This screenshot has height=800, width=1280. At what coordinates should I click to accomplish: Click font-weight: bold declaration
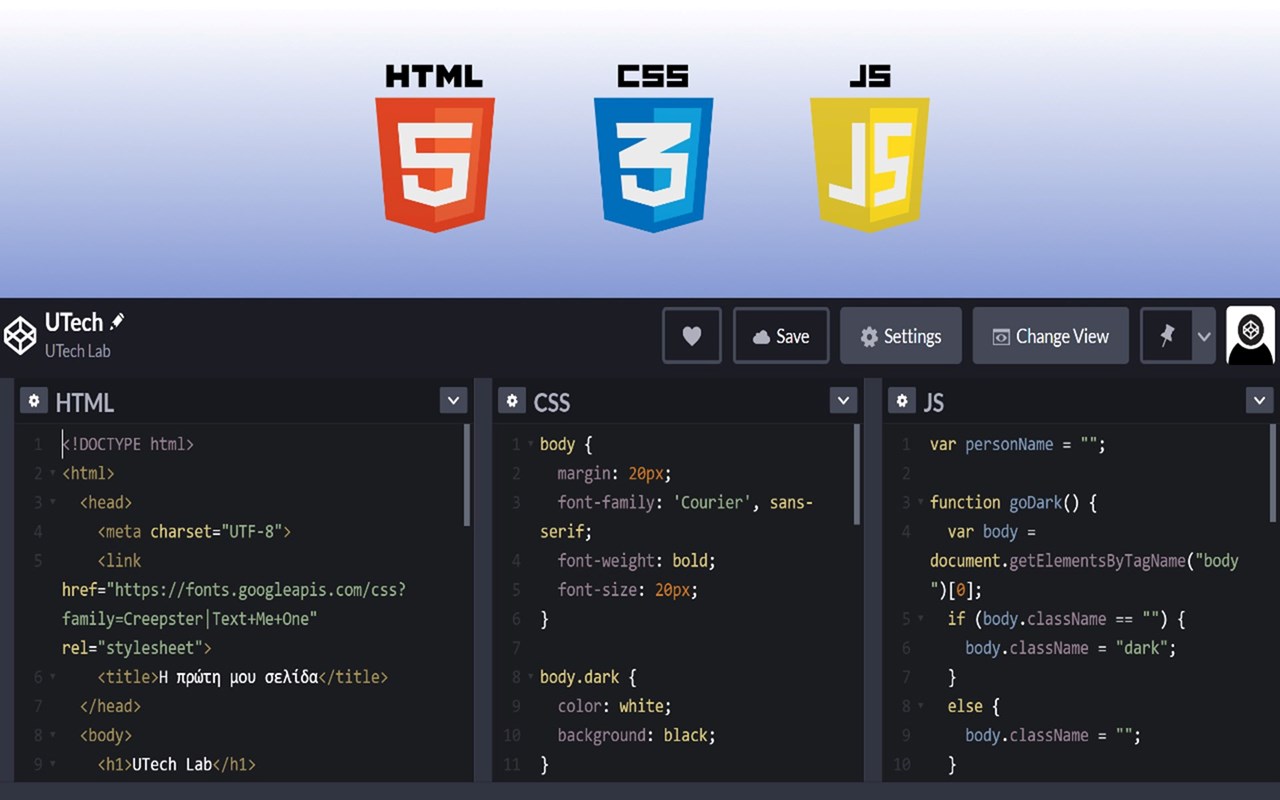[636, 560]
